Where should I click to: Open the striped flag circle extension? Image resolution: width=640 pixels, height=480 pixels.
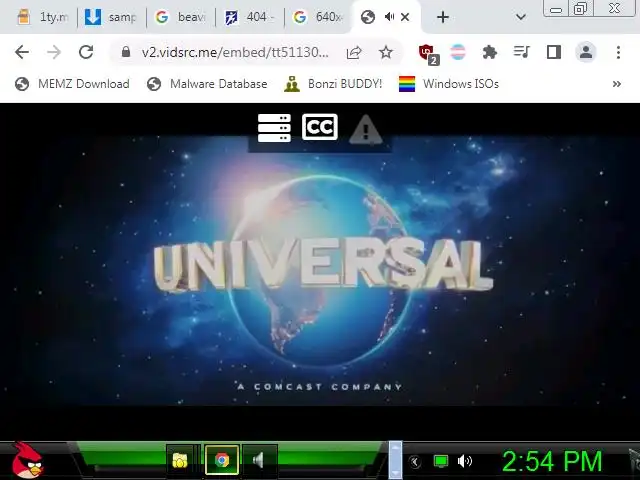click(x=458, y=52)
